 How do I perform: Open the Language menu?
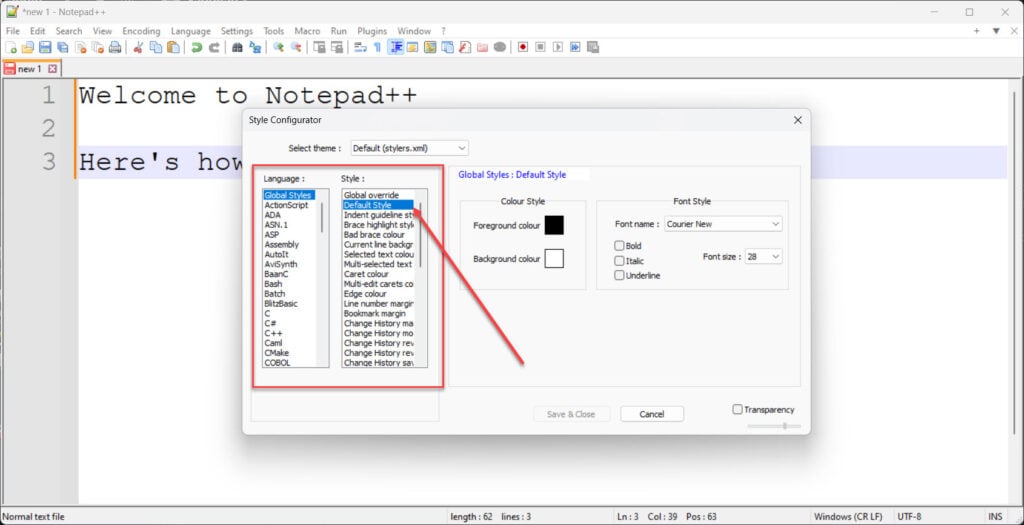(x=191, y=31)
